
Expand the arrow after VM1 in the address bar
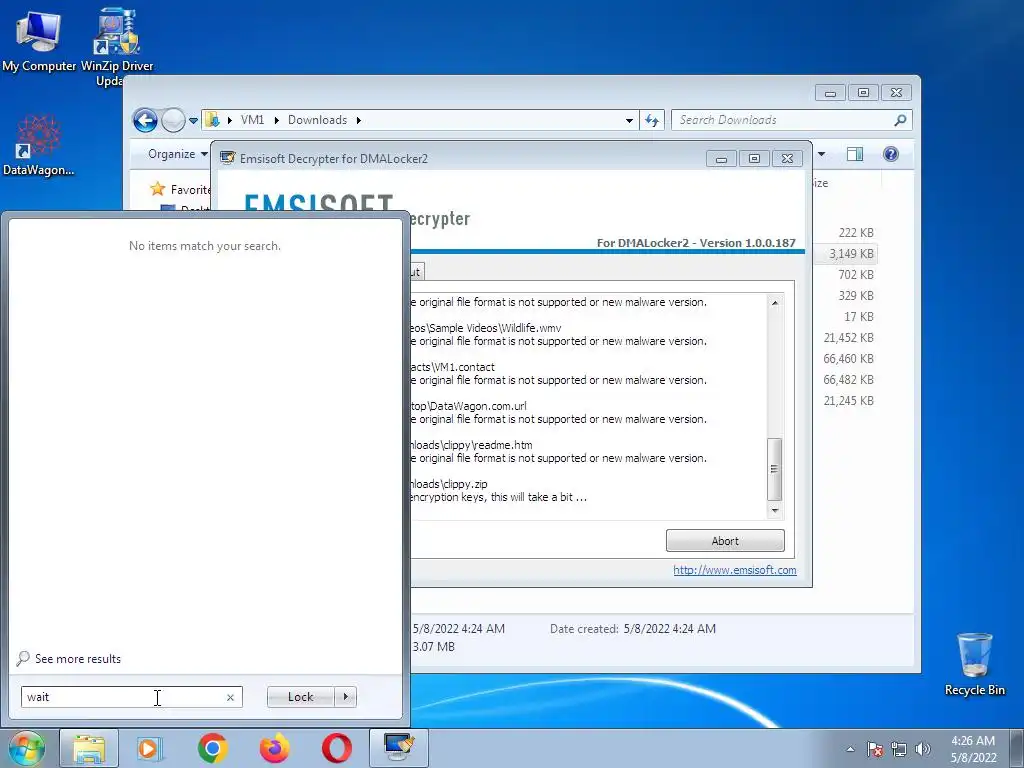pyautogui.click(x=276, y=120)
